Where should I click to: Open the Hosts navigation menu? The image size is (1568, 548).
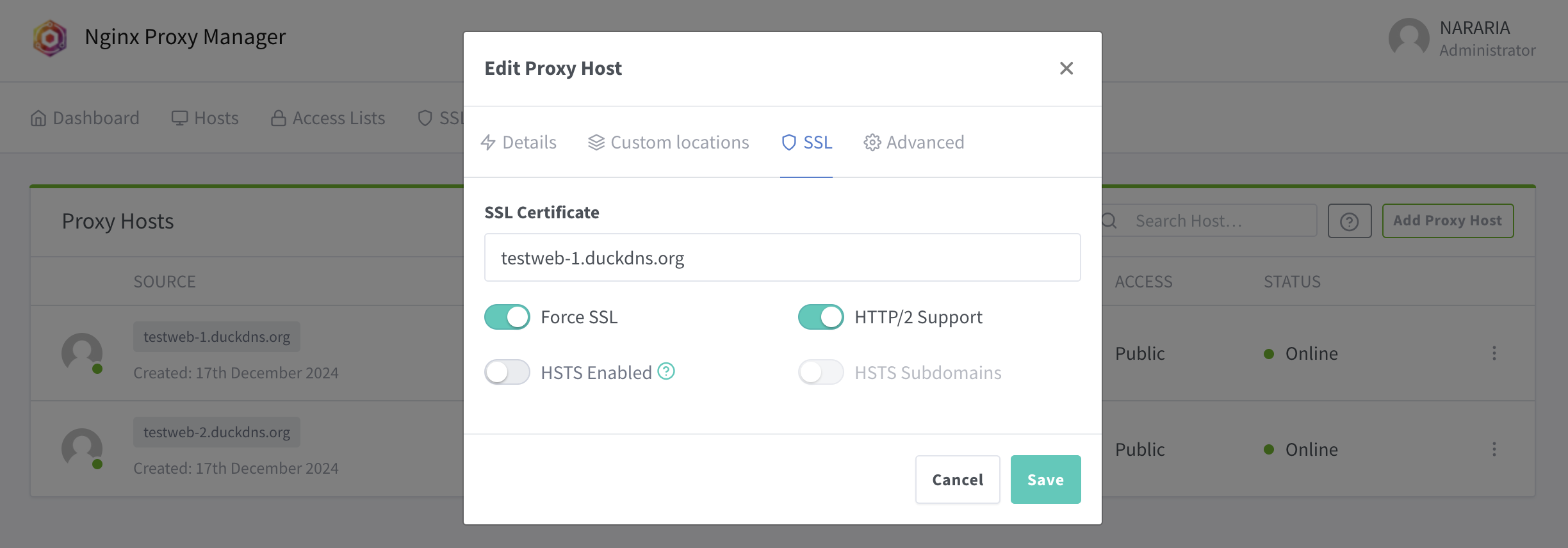tap(205, 118)
